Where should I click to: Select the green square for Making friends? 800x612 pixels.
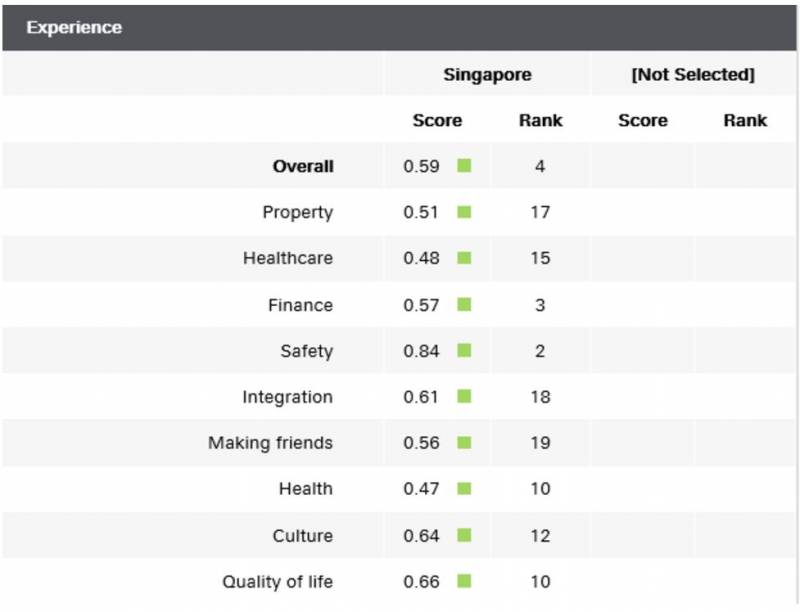pyautogui.click(x=464, y=443)
